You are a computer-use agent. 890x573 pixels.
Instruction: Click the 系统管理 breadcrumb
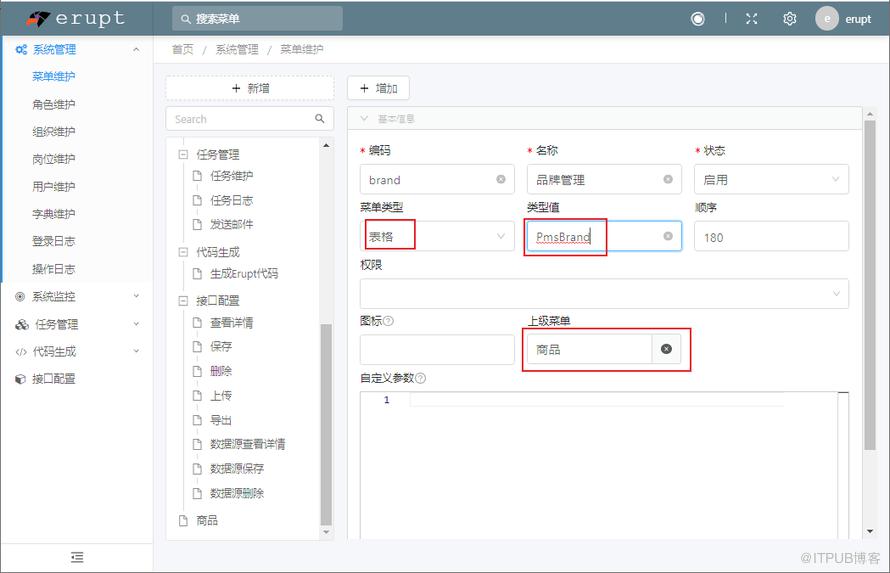coord(237,49)
